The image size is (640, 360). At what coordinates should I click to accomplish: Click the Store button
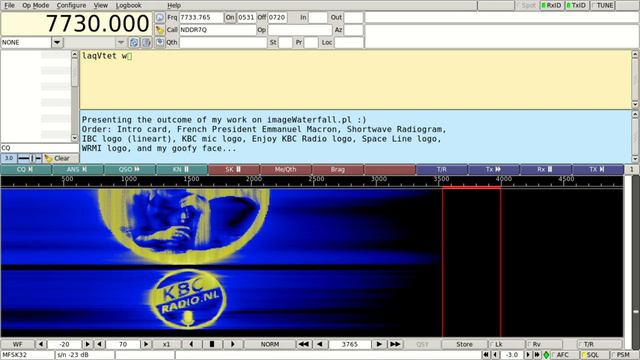point(464,344)
